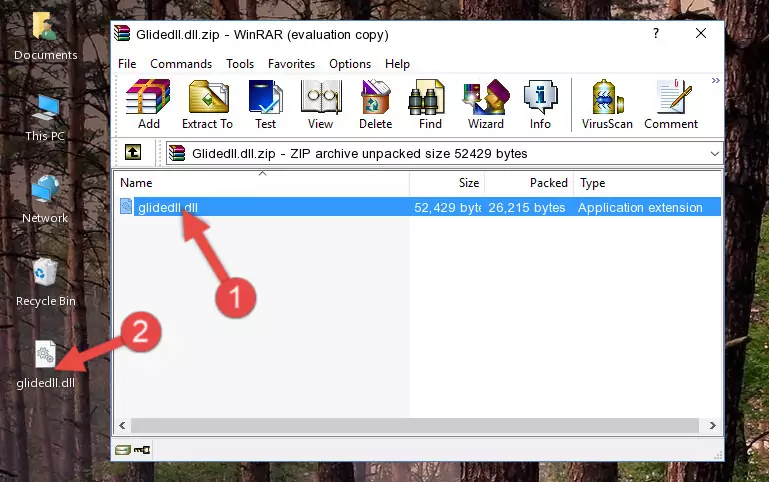Open the Commands menu
769x482 pixels.
tap(181, 64)
